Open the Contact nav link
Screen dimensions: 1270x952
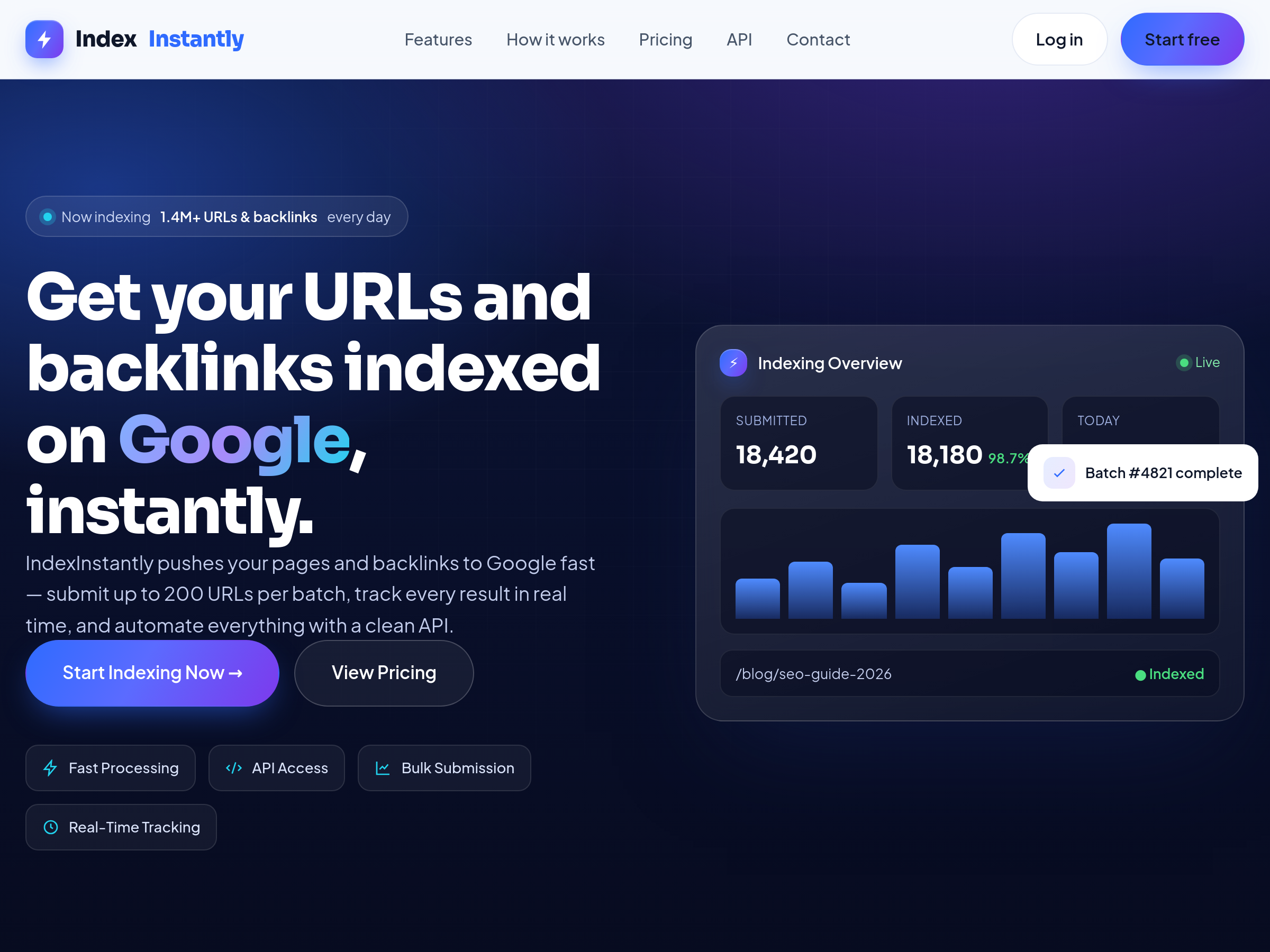(818, 40)
